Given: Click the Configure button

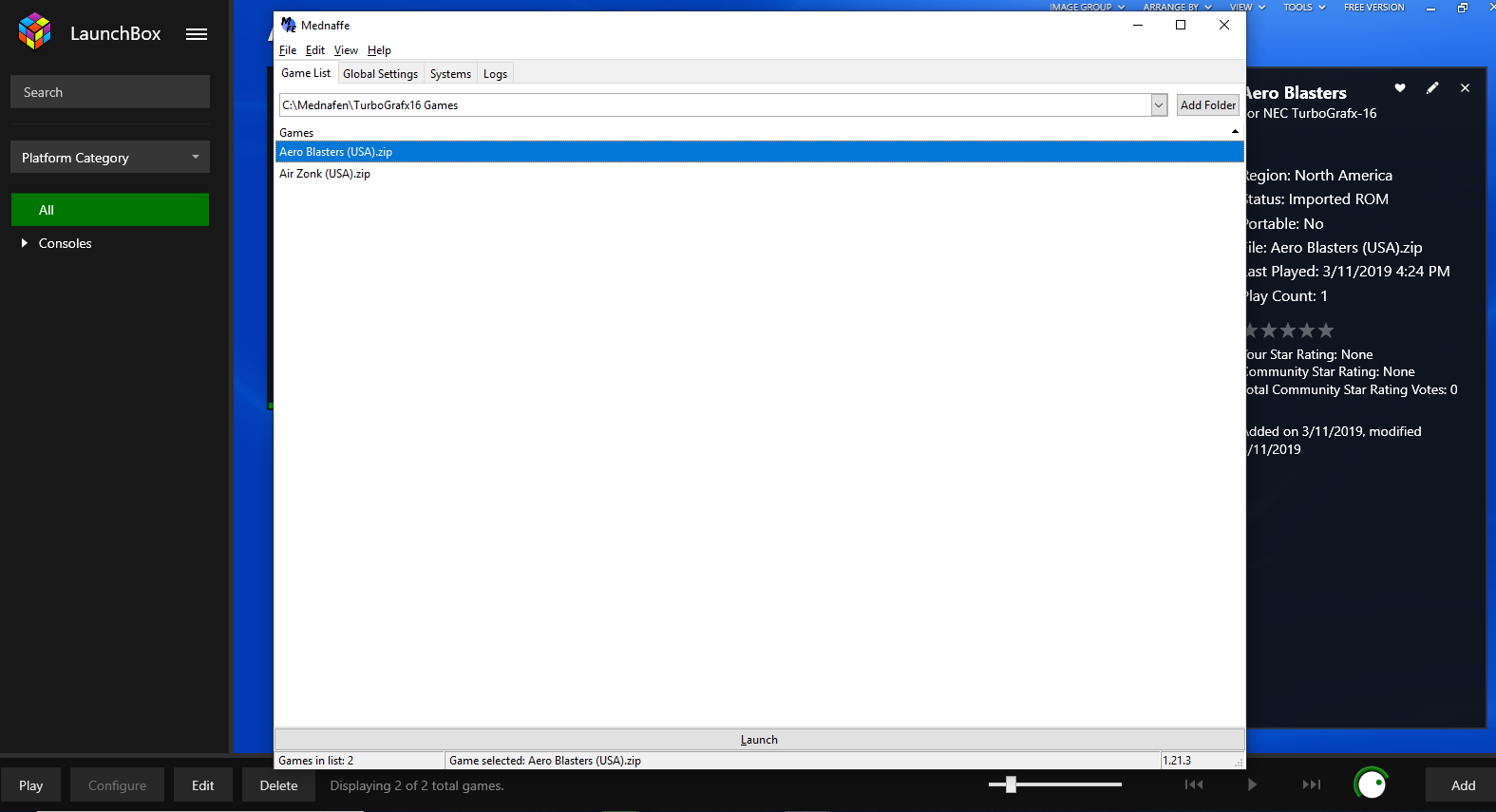Looking at the screenshot, I should 118,785.
